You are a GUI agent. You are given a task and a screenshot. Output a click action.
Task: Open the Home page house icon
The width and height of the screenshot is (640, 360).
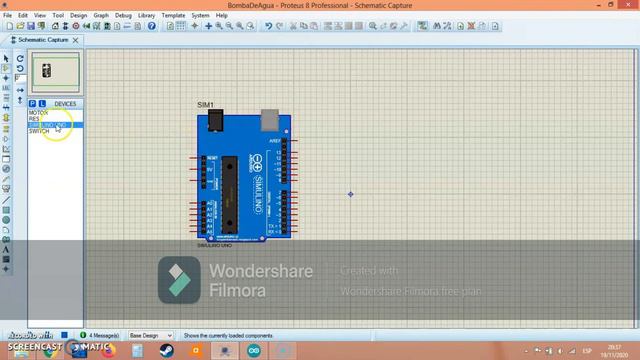(55, 26)
